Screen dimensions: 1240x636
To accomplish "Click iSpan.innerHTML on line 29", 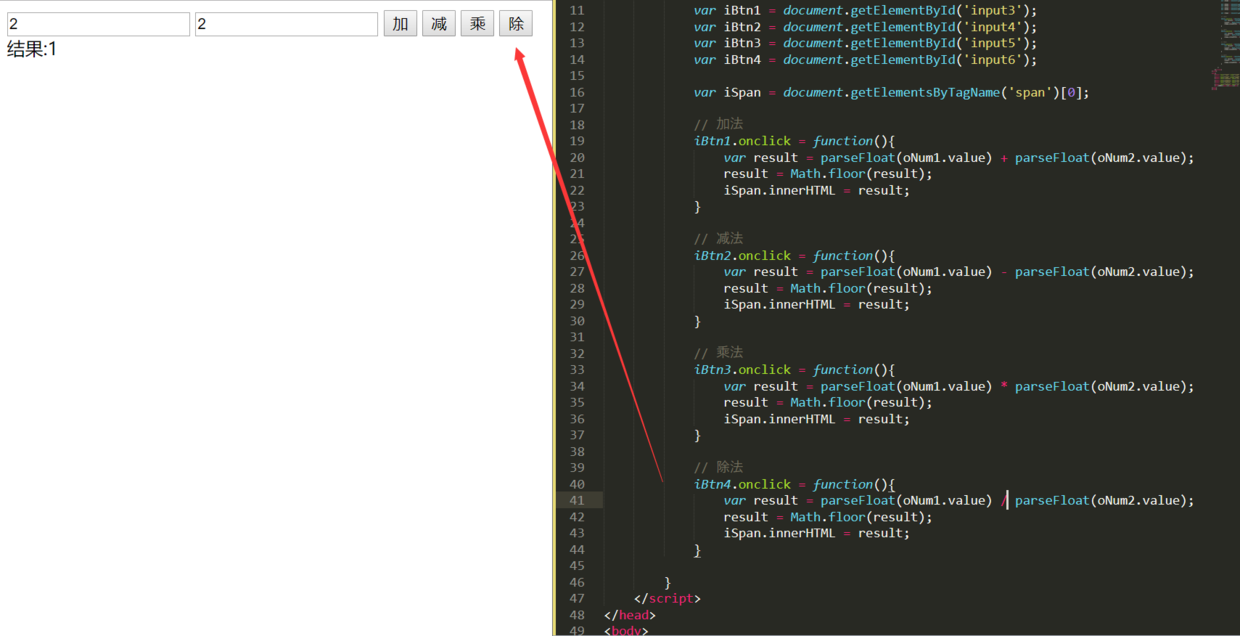I will point(779,304).
